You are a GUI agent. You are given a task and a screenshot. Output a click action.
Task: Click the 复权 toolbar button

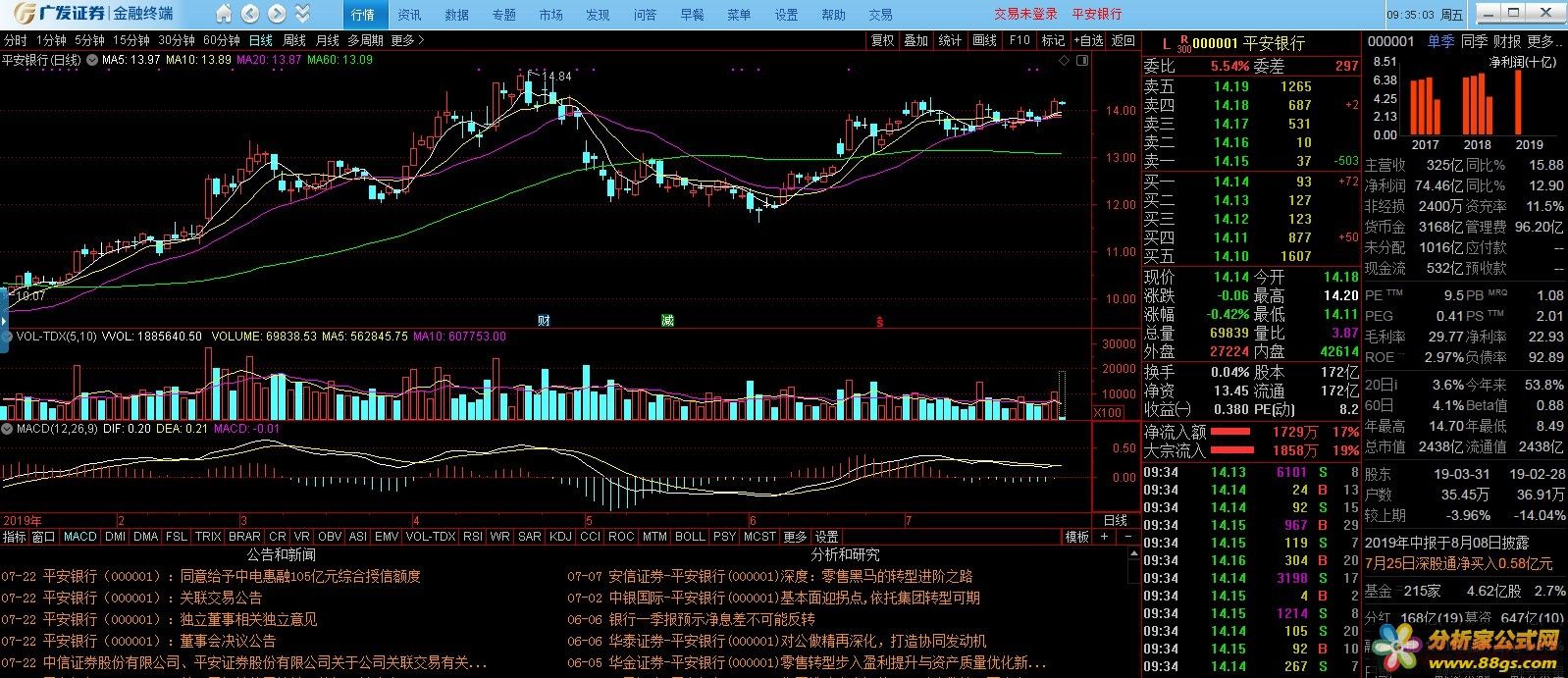883,40
